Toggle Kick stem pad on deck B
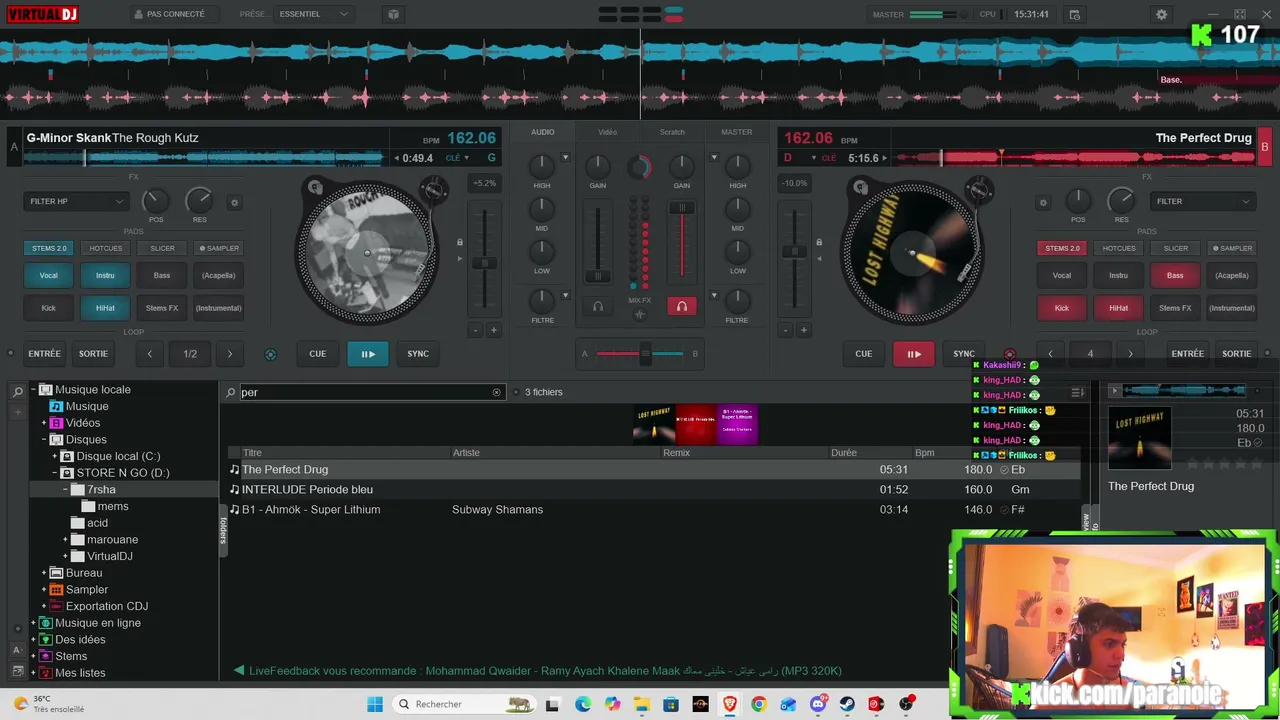Viewport: 1280px width, 720px height. pyautogui.click(x=1062, y=308)
